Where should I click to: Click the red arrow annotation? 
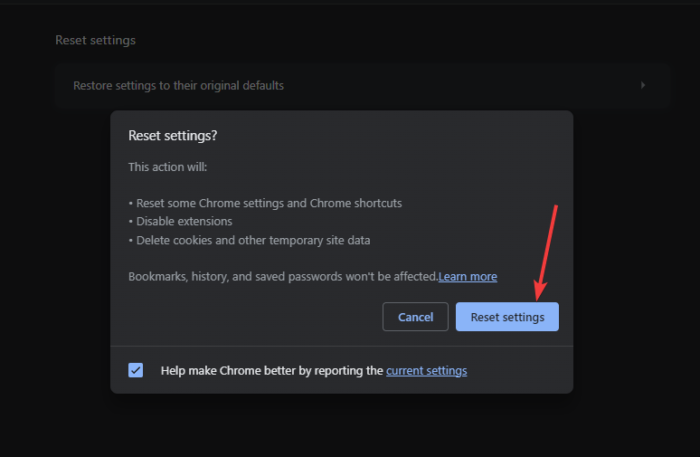pyautogui.click(x=547, y=250)
